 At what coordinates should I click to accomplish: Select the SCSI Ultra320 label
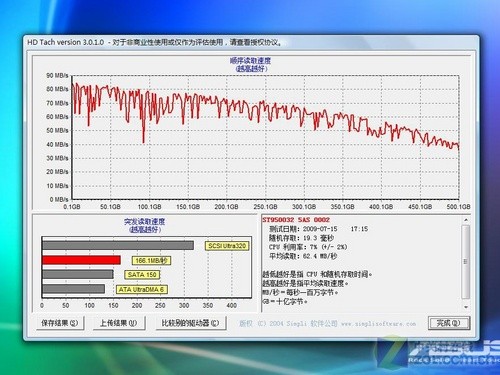pos(227,246)
